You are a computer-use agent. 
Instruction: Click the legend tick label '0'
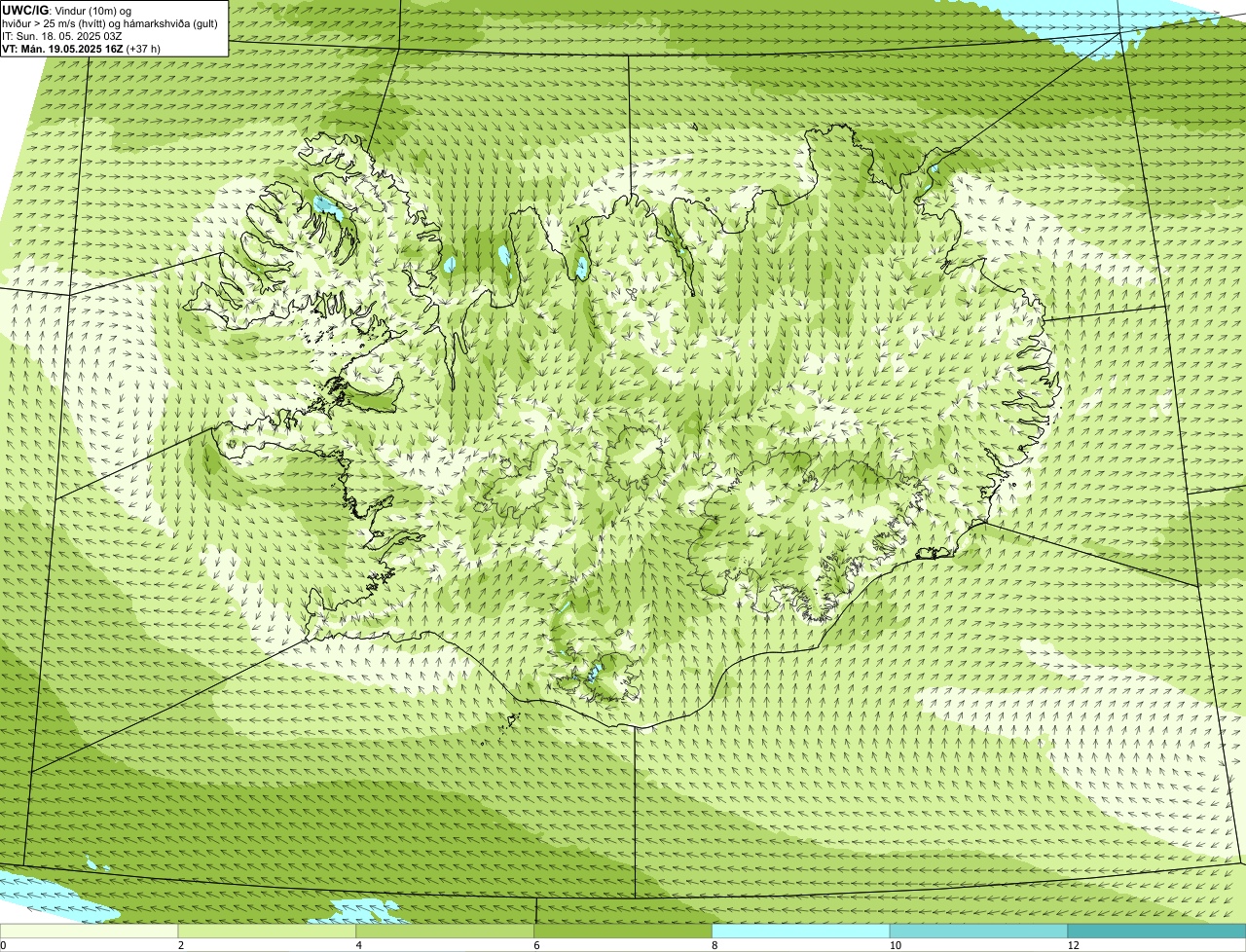tap(4, 945)
